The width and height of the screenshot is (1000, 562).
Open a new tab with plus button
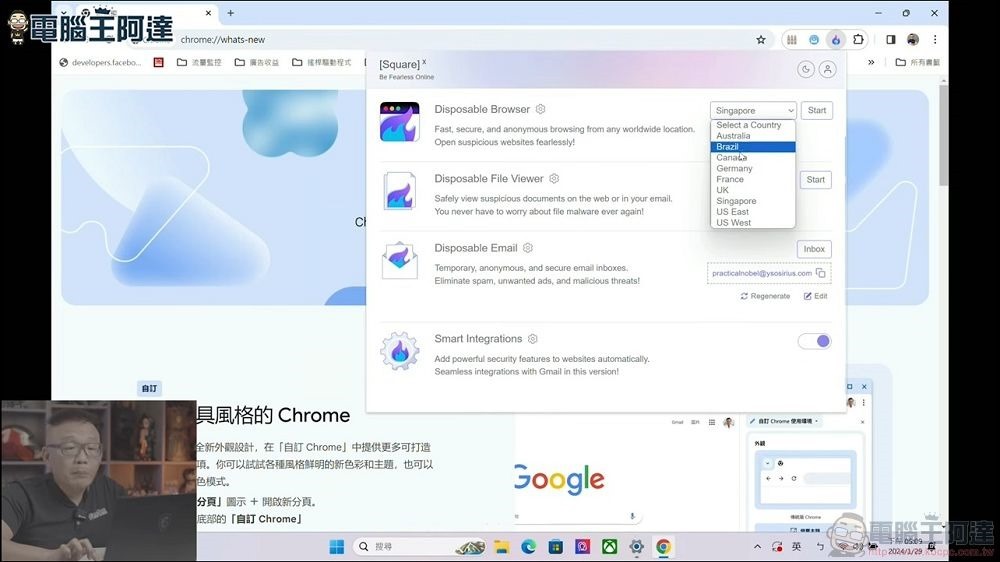click(x=230, y=13)
